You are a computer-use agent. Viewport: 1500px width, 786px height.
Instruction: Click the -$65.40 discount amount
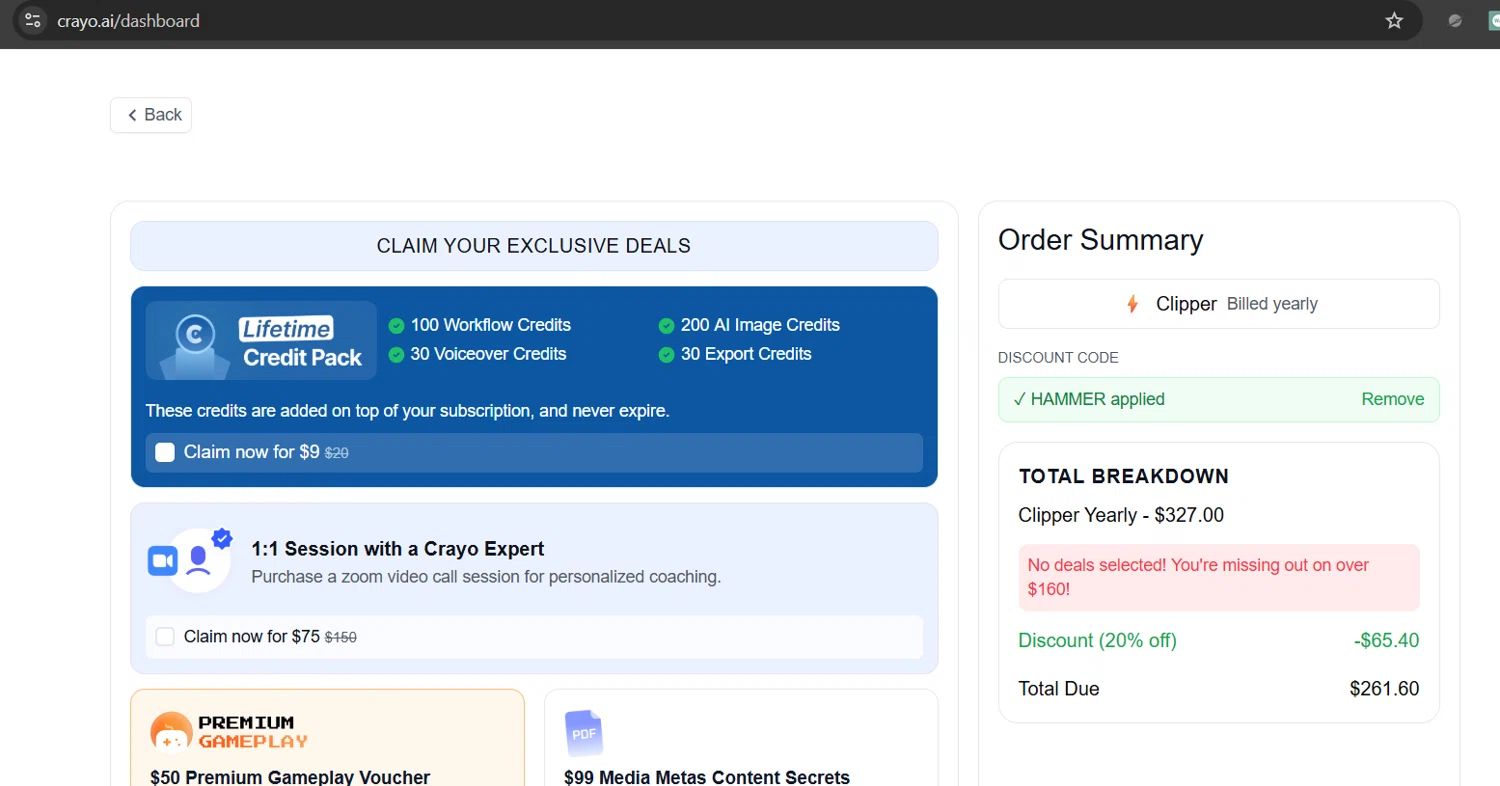(1386, 641)
